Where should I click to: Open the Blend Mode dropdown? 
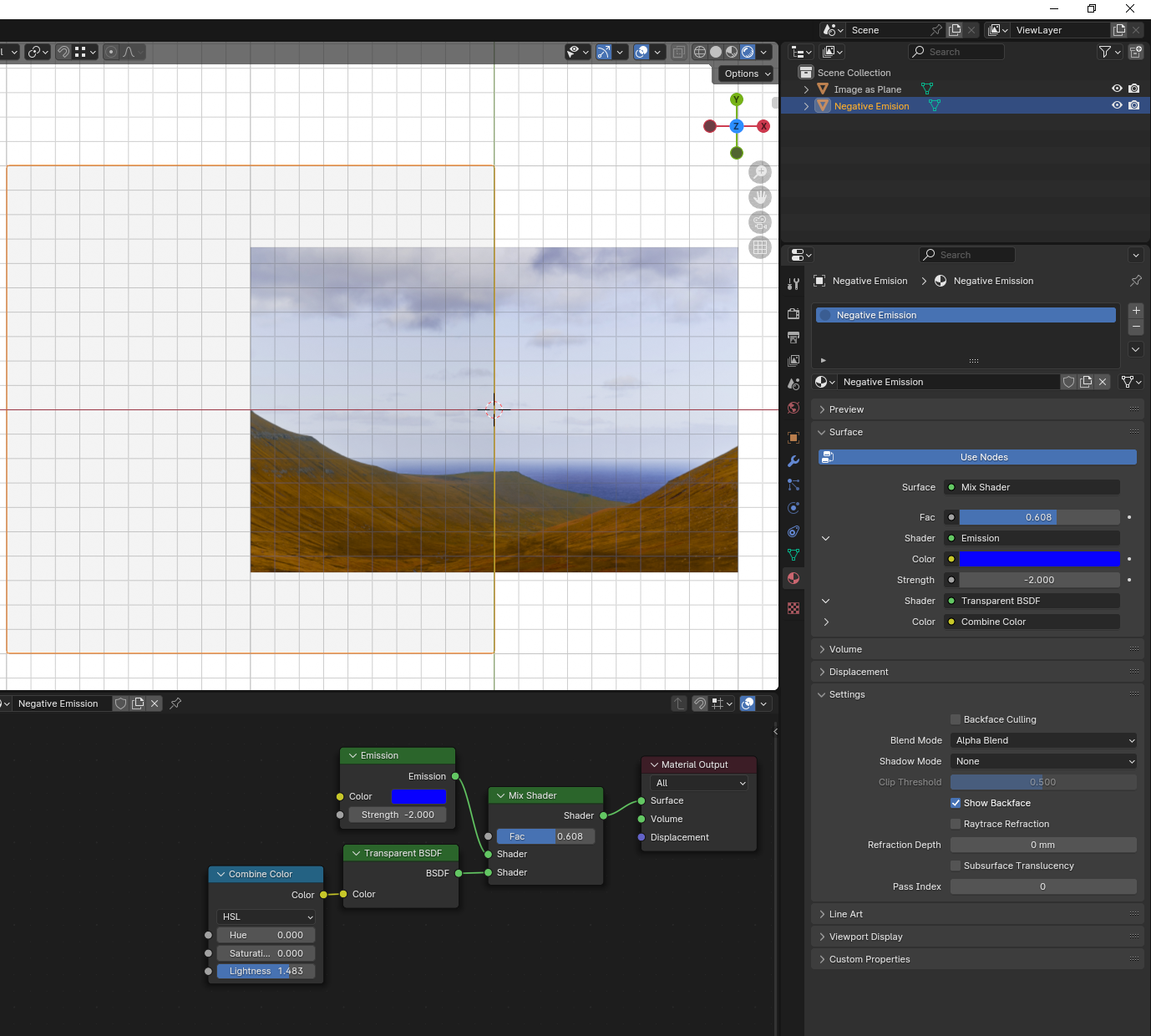[1044, 740]
